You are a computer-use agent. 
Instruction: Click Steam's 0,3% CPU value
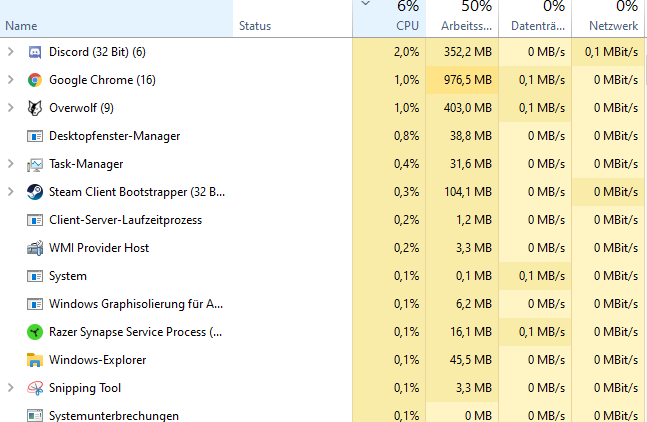406,192
